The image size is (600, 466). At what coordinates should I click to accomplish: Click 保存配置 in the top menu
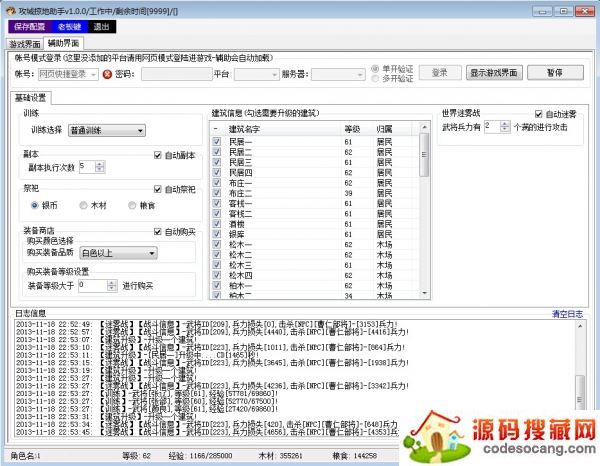tap(29, 26)
